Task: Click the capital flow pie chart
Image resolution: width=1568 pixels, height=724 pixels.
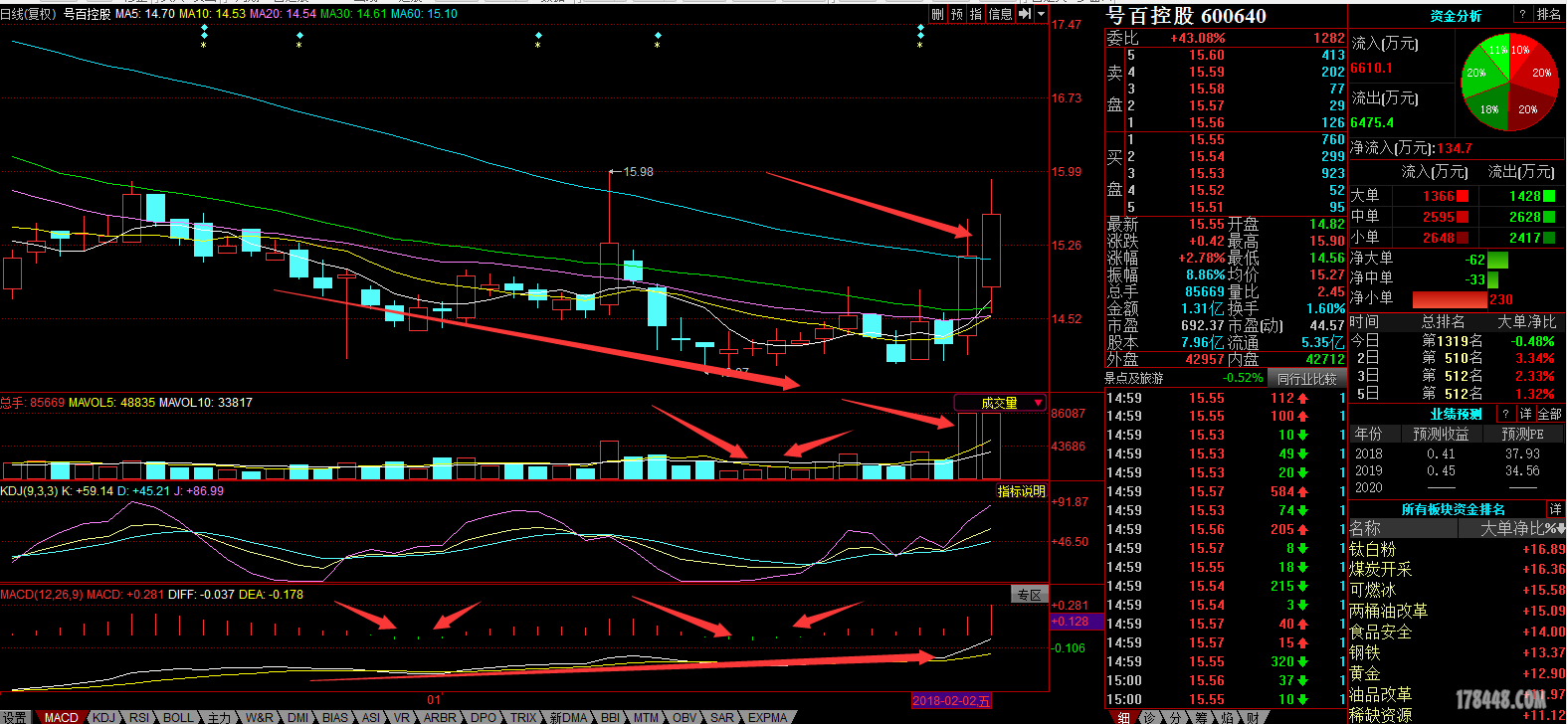Action: tap(1508, 82)
